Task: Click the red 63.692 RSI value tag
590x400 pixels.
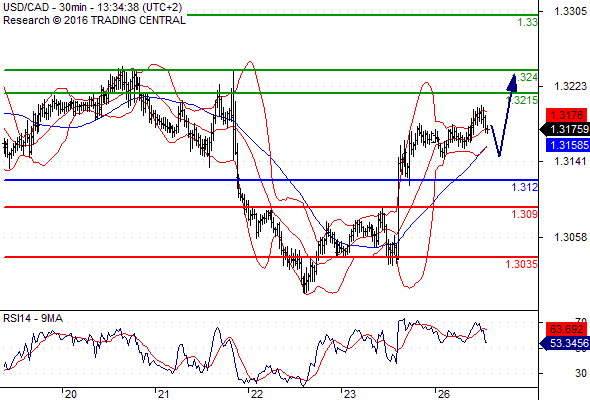Action: point(567,329)
